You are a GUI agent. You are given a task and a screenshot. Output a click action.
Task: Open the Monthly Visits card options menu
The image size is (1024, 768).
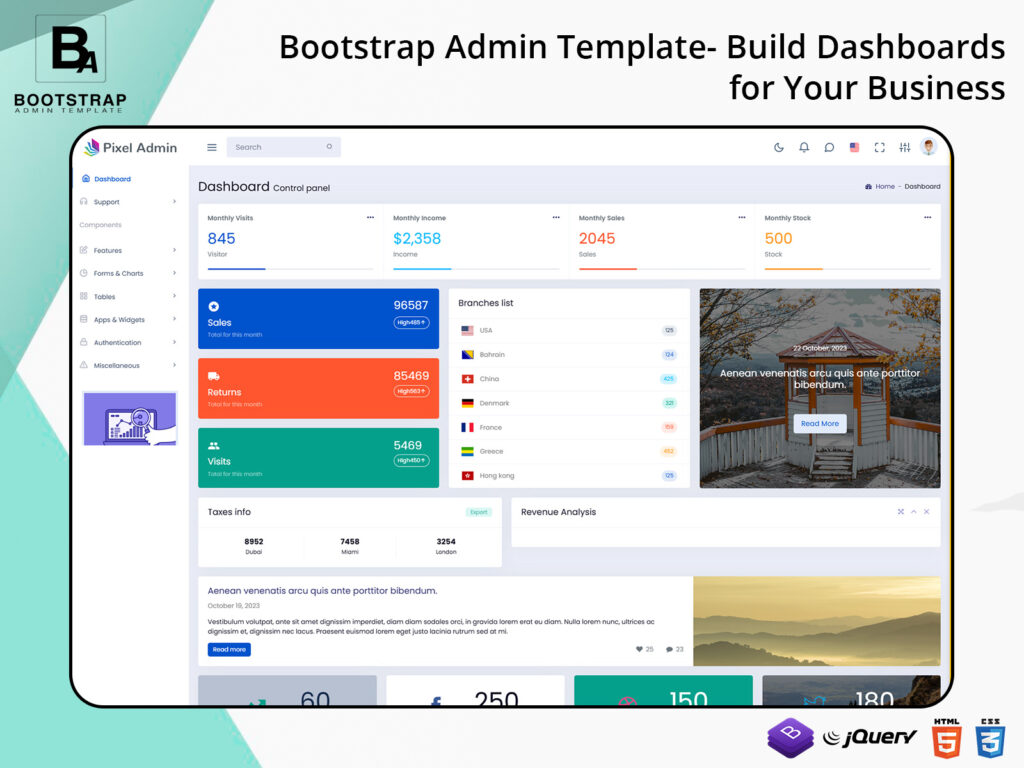point(370,217)
